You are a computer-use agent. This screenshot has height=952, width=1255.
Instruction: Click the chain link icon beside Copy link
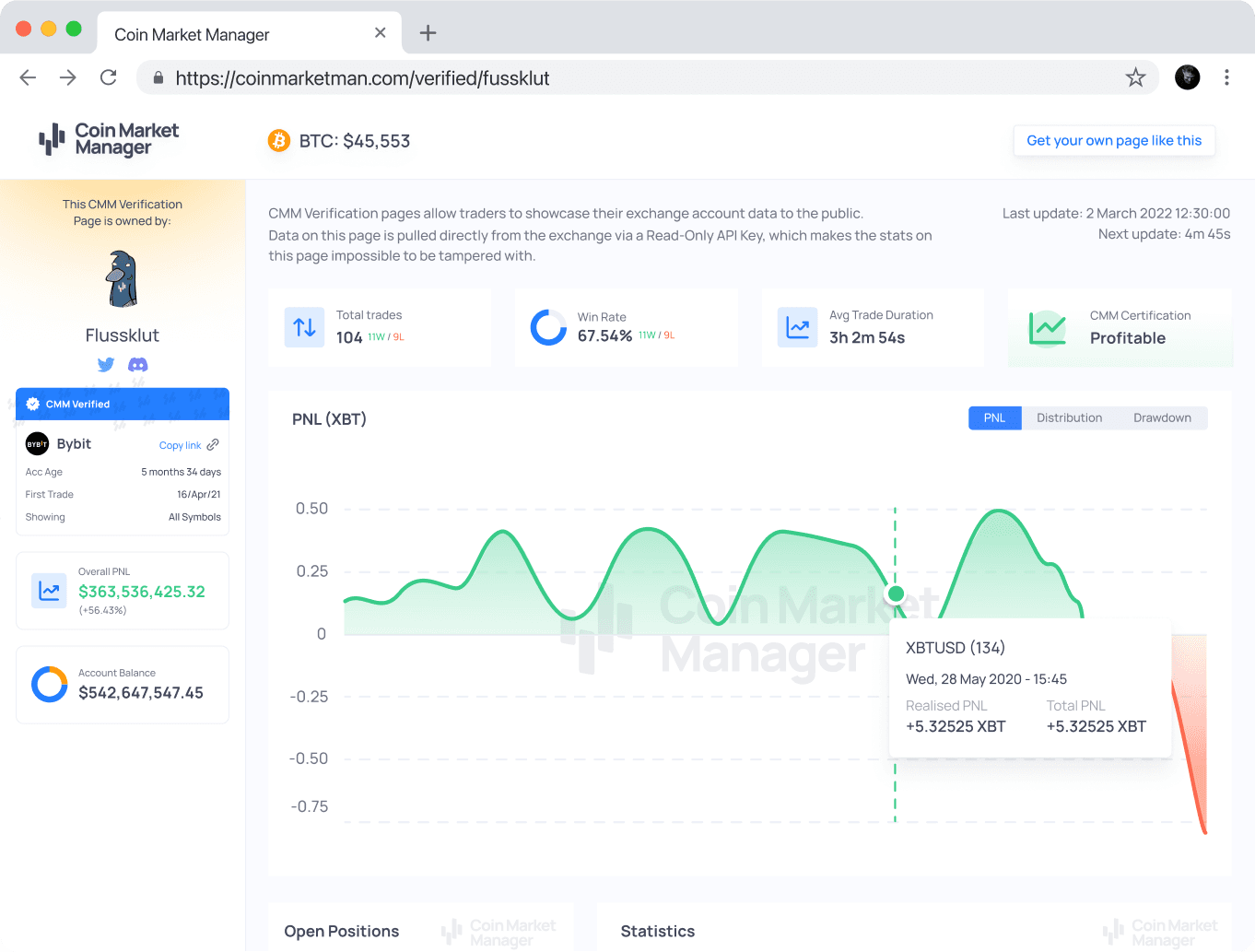[213, 444]
